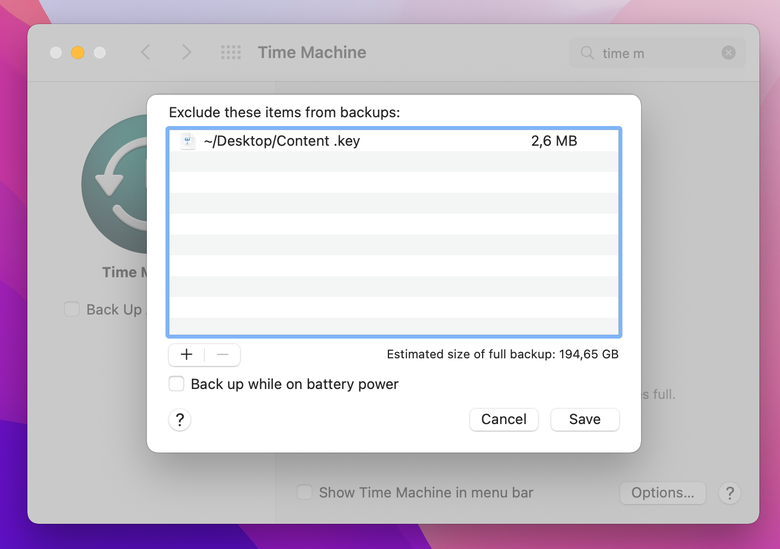Minimize the window with the yellow button
The width and height of the screenshot is (780, 549).
pos(78,52)
